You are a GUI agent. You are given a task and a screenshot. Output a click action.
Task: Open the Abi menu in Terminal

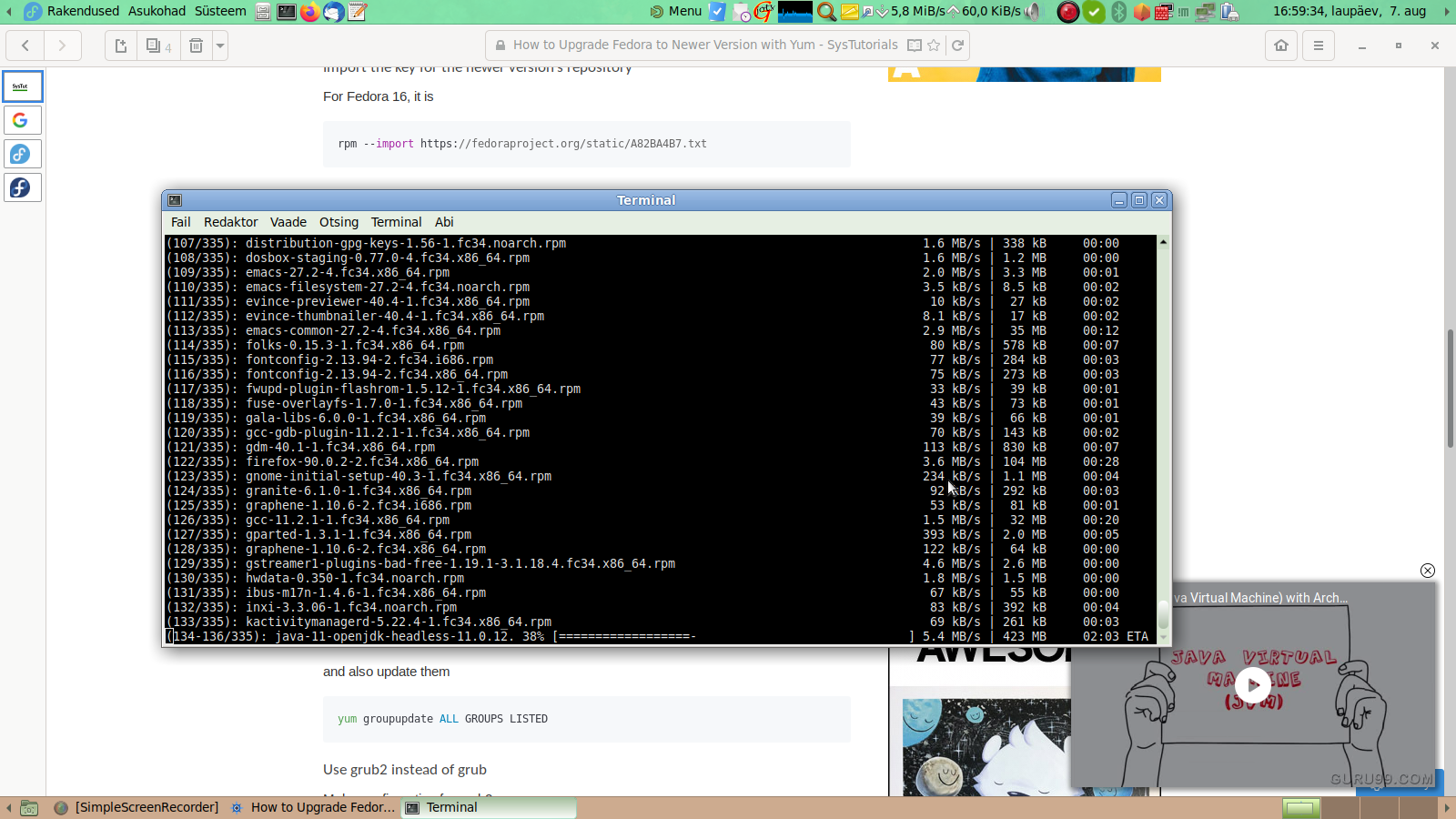(444, 222)
